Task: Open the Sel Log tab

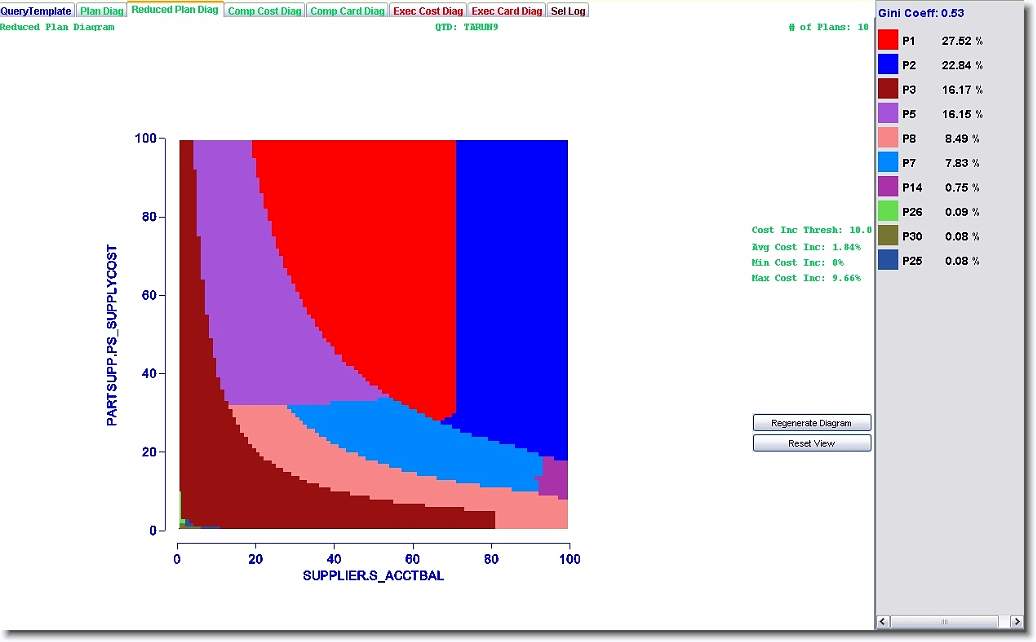Action: 568,11
